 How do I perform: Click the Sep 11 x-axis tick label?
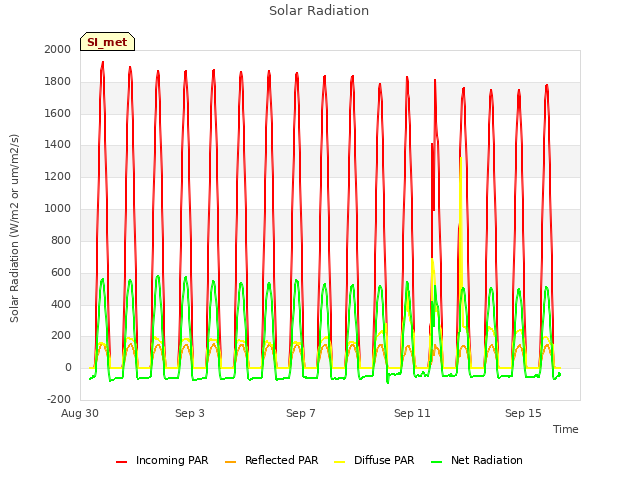pyautogui.click(x=412, y=413)
